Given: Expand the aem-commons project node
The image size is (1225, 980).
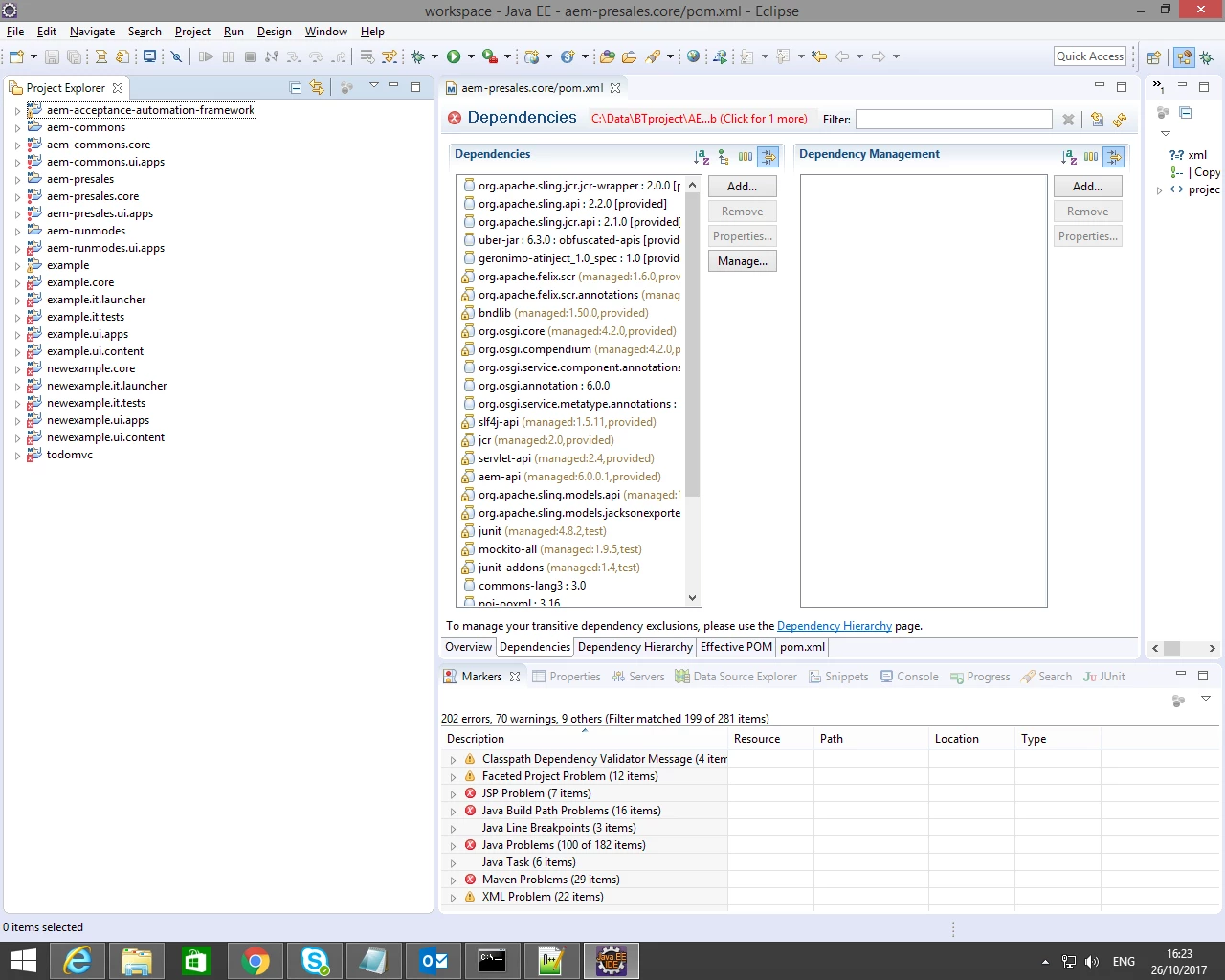Looking at the screenshot, I should point(17,128).
